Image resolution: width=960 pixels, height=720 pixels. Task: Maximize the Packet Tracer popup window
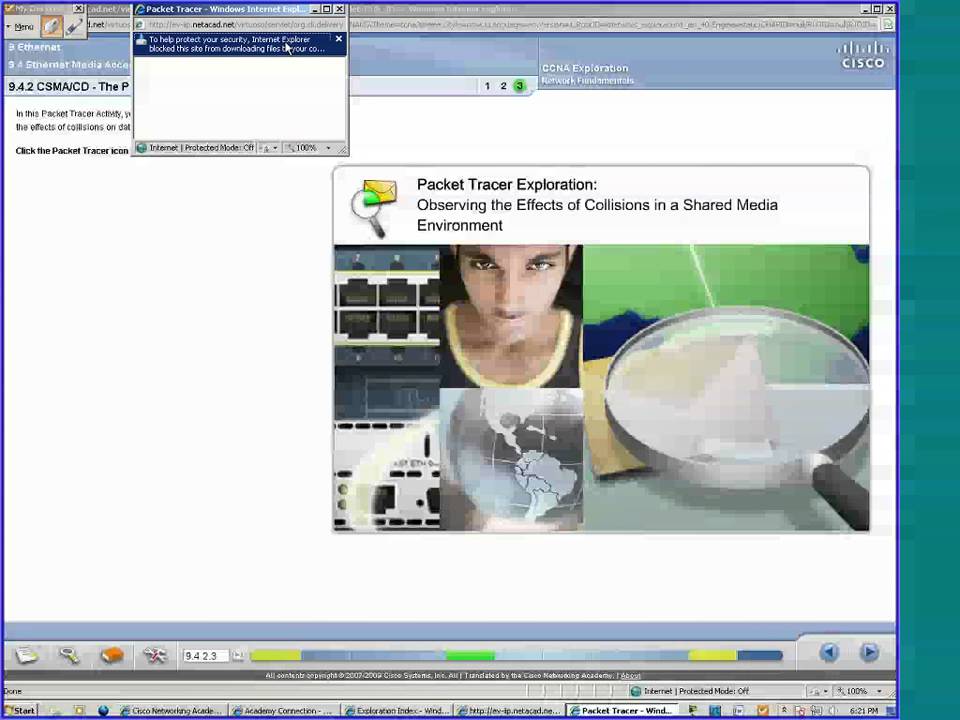point(327,9)
